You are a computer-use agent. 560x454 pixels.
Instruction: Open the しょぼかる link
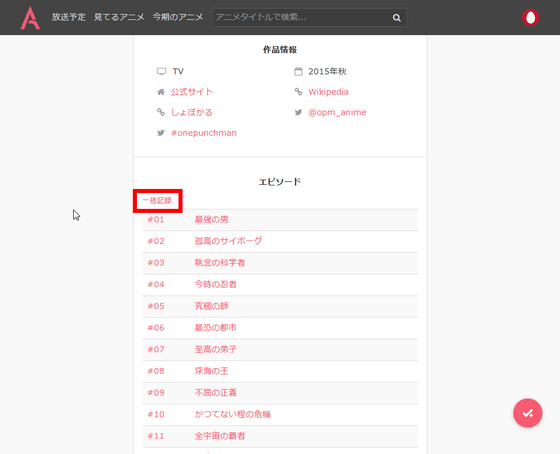pyautogui.click(x=191, y=113)
